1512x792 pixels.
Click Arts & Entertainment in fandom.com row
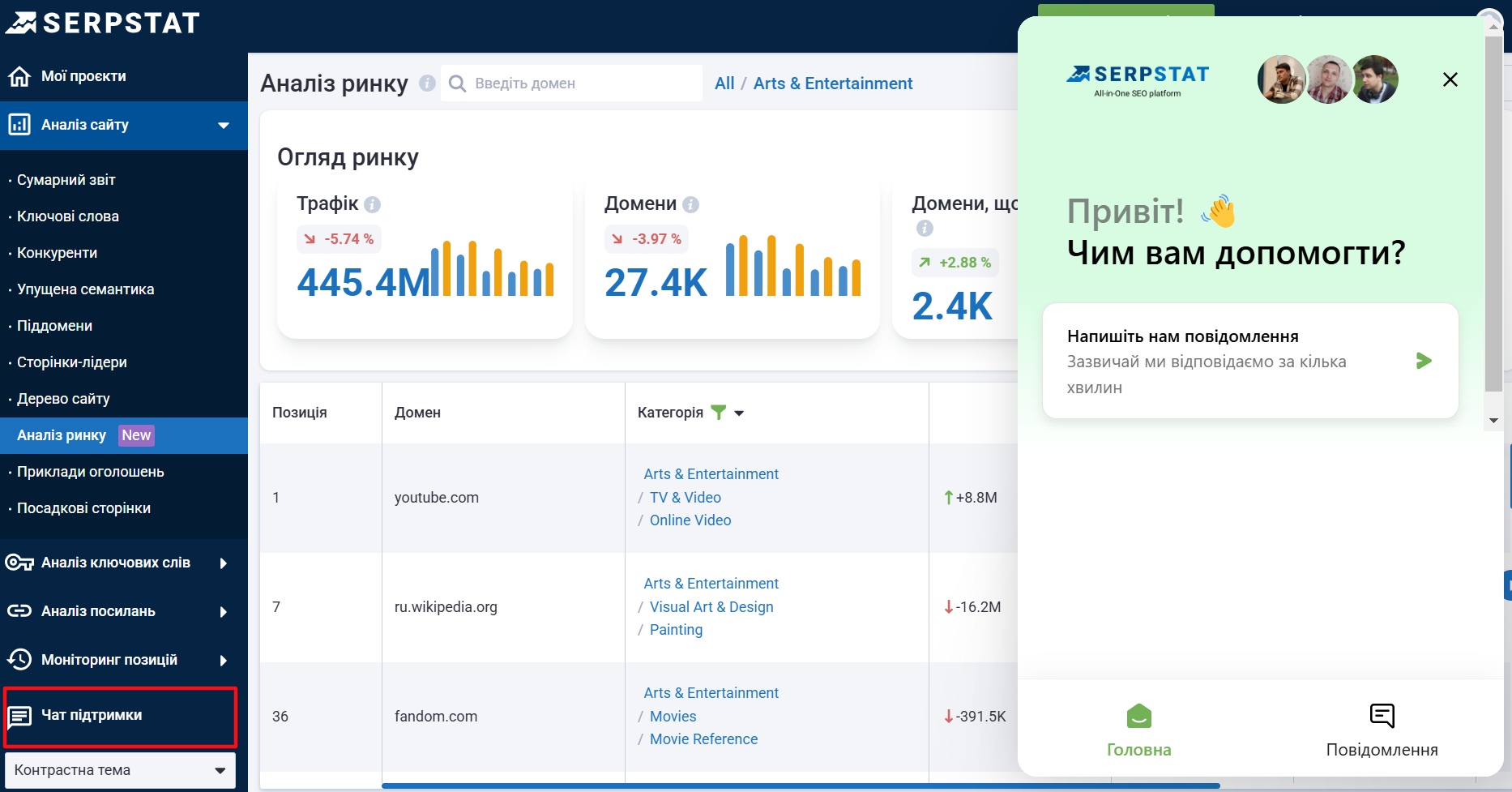point(711,693)
